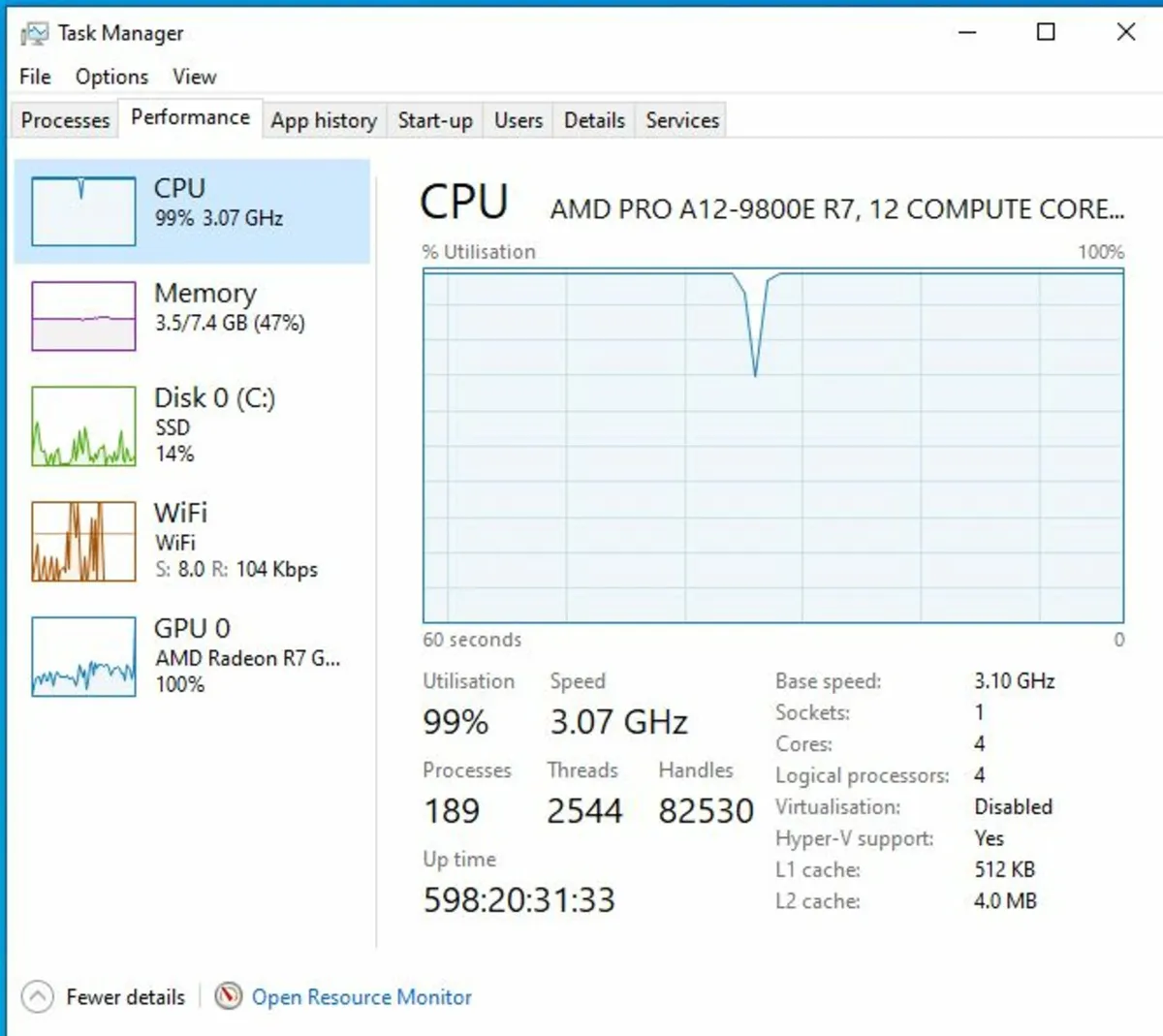Select the GPU 0 graph thumbnail in the sidebar
This screenshot has width=1163, height=1036.
point(82,655)
